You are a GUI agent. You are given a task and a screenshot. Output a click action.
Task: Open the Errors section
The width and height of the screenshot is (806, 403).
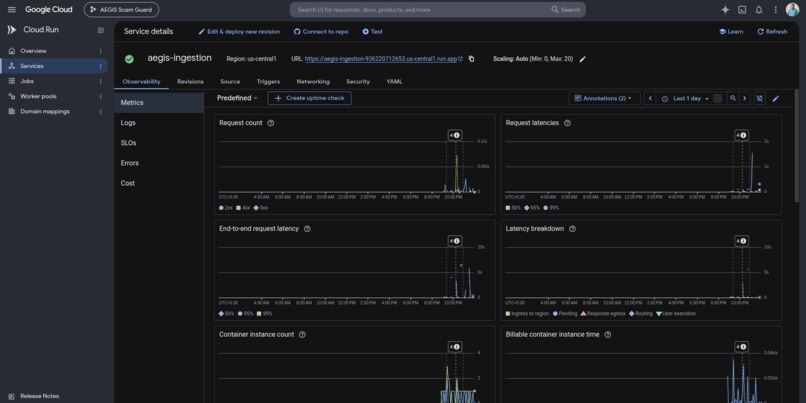[x=159, y=163]
